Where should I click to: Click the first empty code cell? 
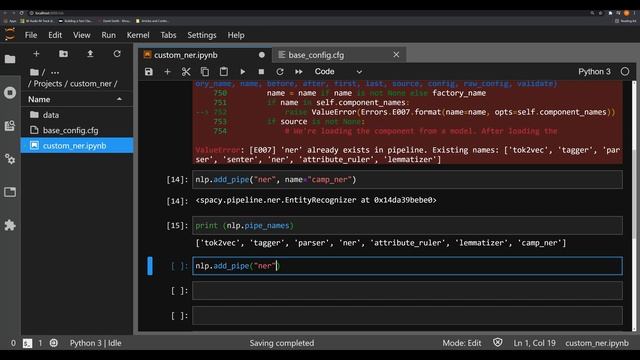tap(407, 291)
